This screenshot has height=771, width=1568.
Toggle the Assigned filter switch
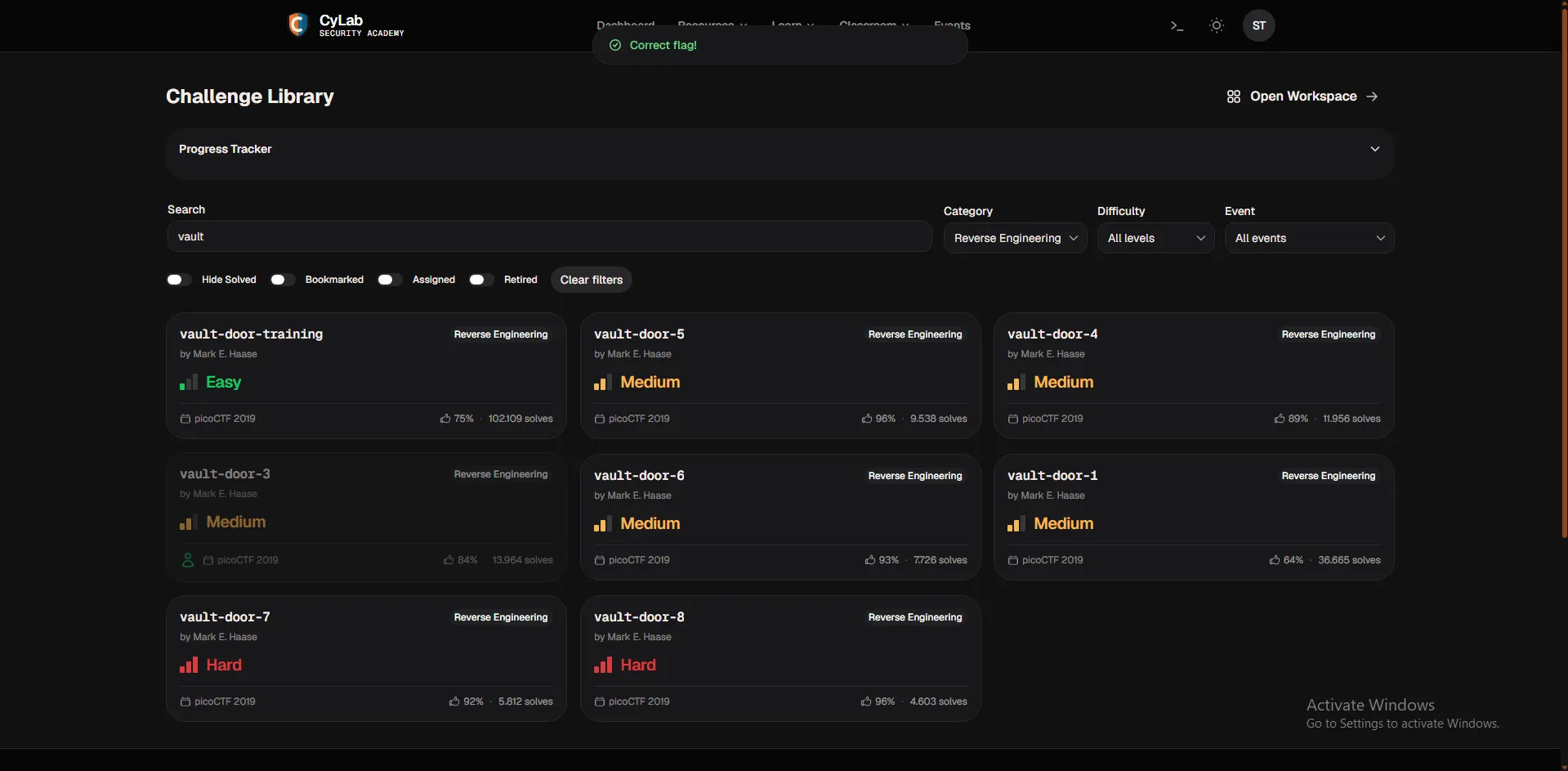point(390,280)
